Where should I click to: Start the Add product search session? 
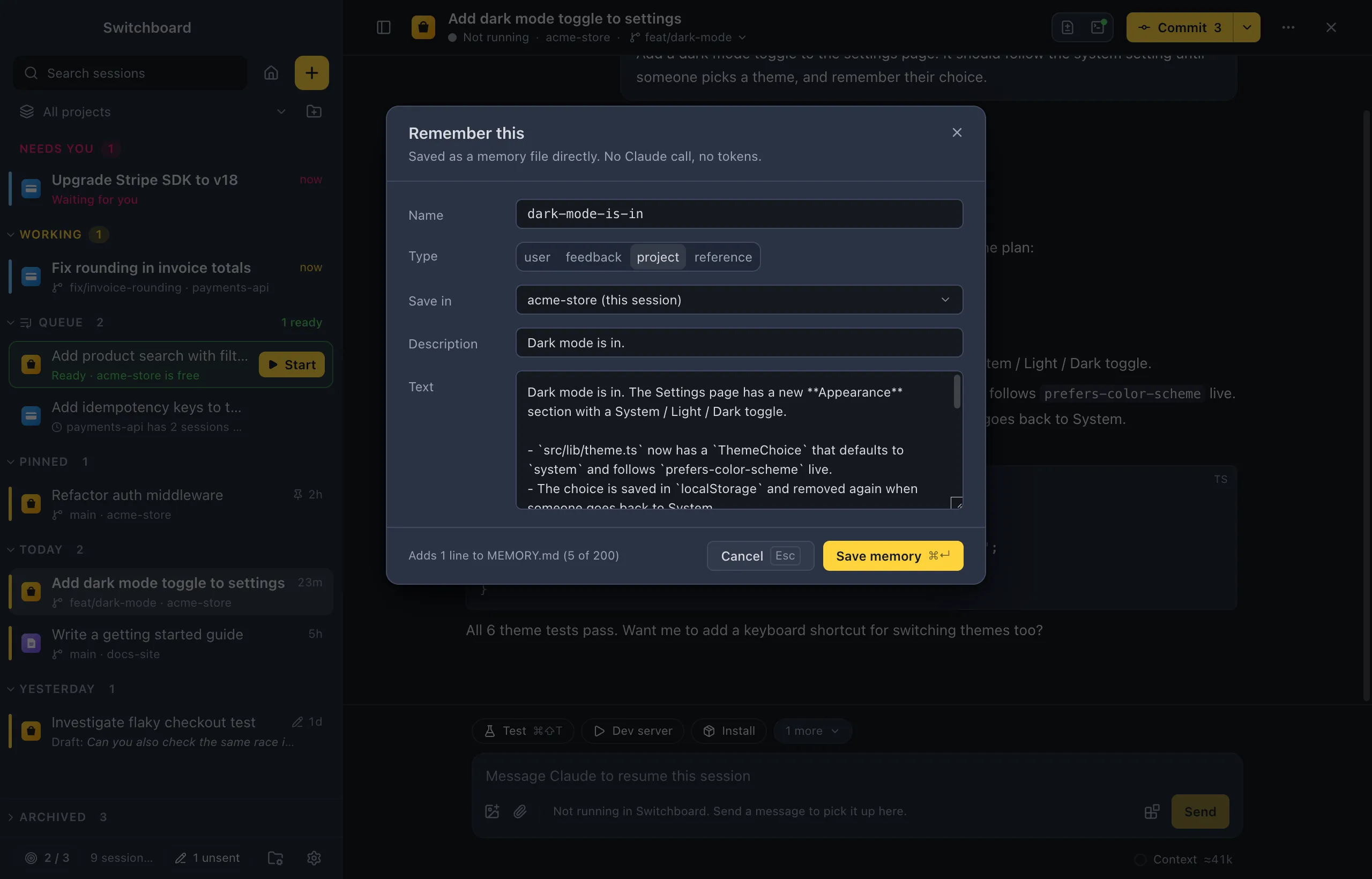click(292, 364)
